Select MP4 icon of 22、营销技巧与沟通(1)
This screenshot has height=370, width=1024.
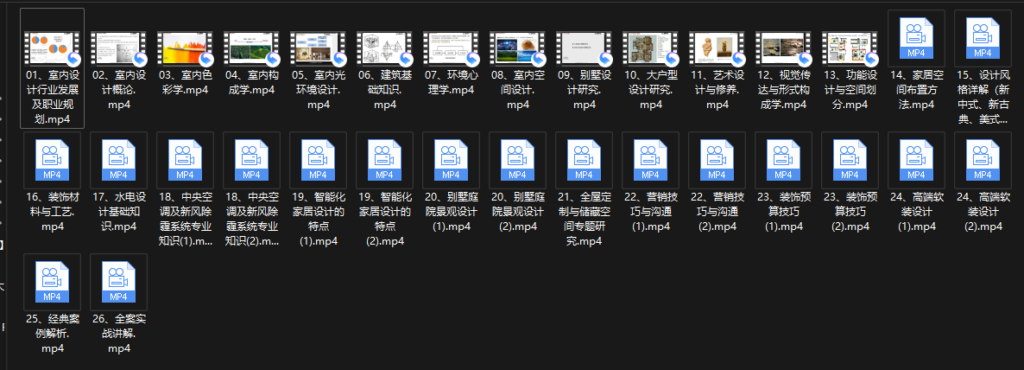pyautogui.click(x=650, y=161)
